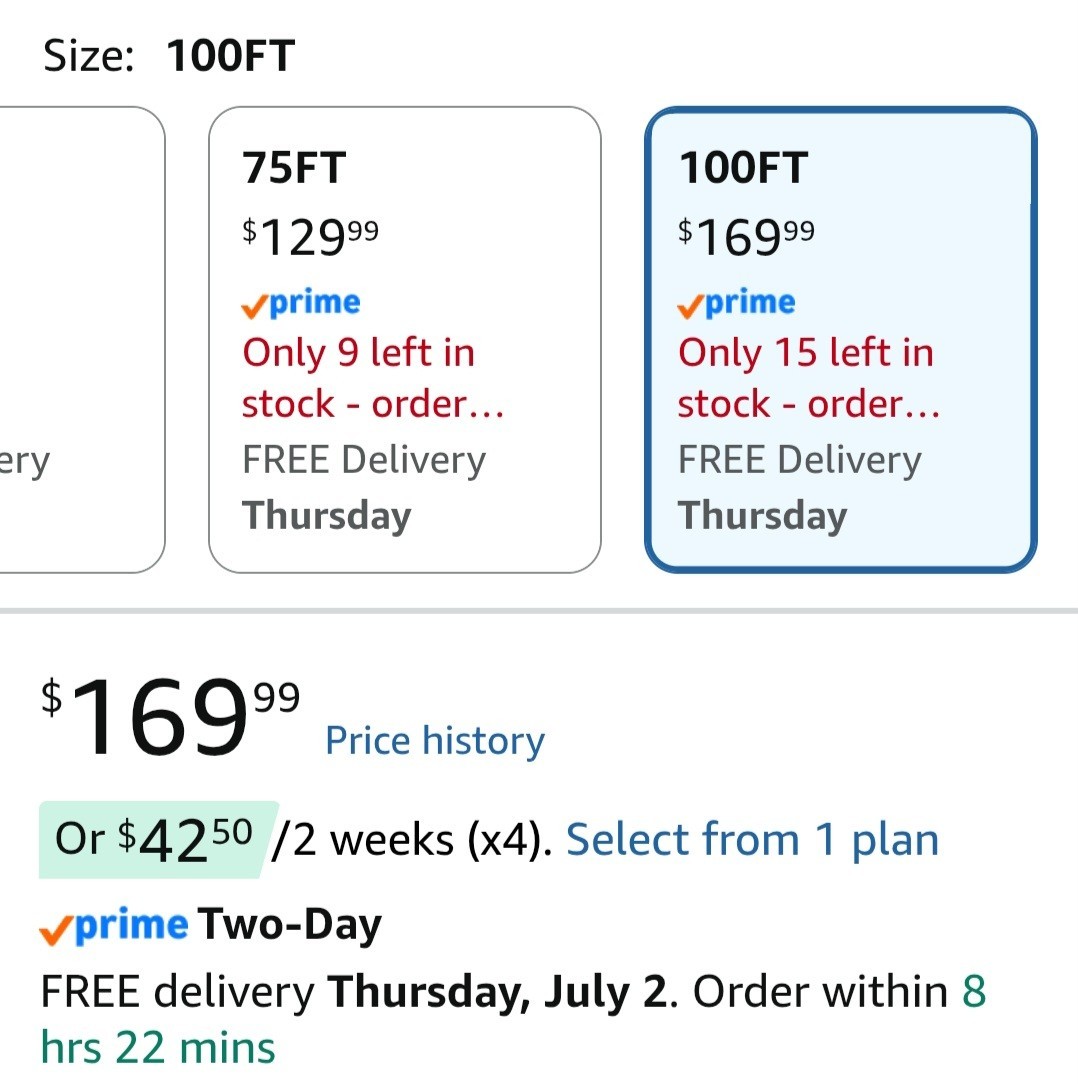Click the Or $42.50 installment badge
The image size is (1078, 1084).
[158, 840]
